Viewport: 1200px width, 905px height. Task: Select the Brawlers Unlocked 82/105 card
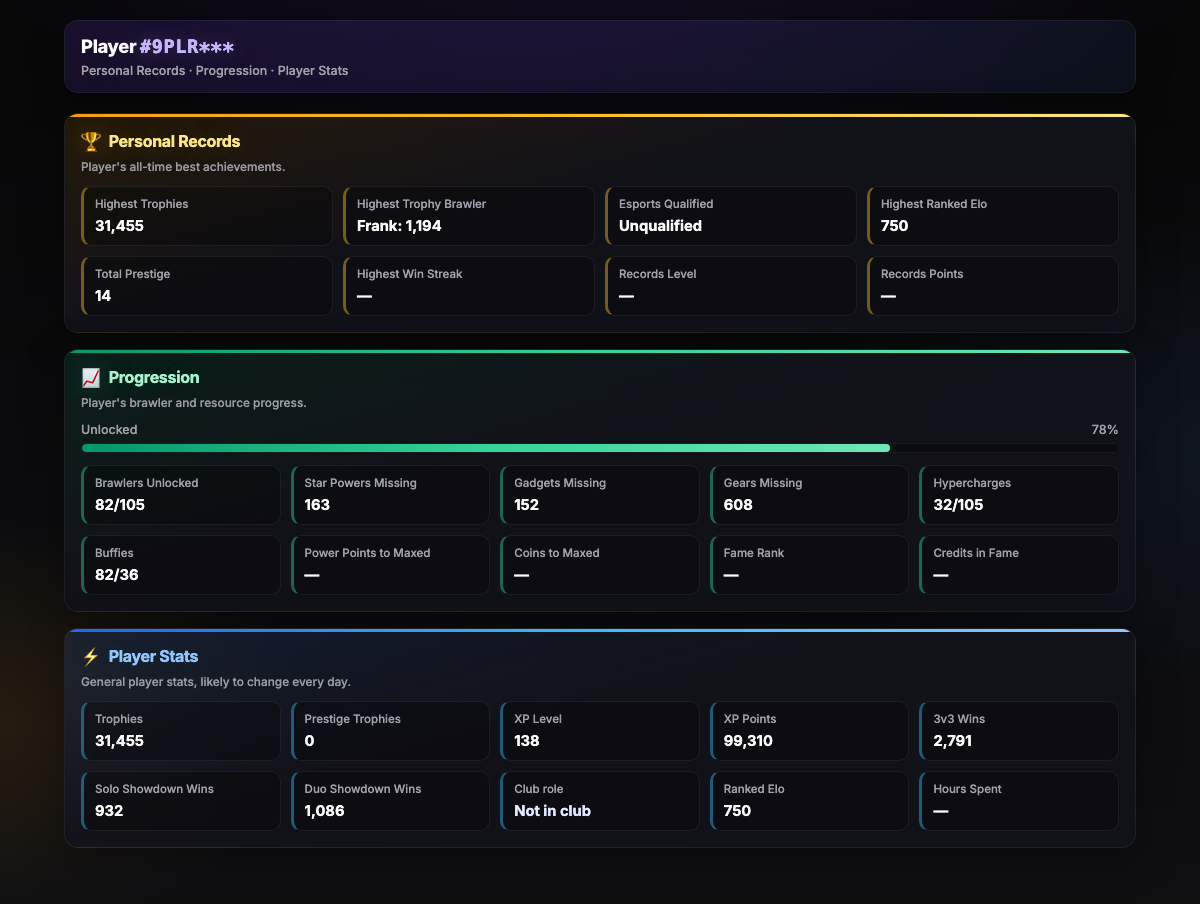(181, 495)
